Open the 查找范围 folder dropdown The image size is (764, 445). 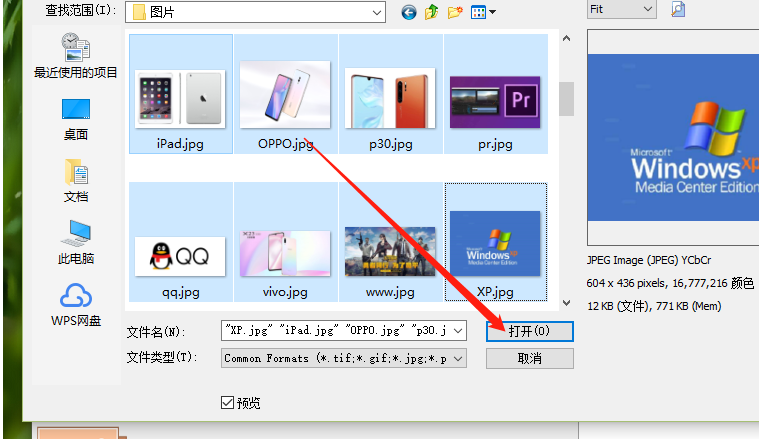pos(255,12)
